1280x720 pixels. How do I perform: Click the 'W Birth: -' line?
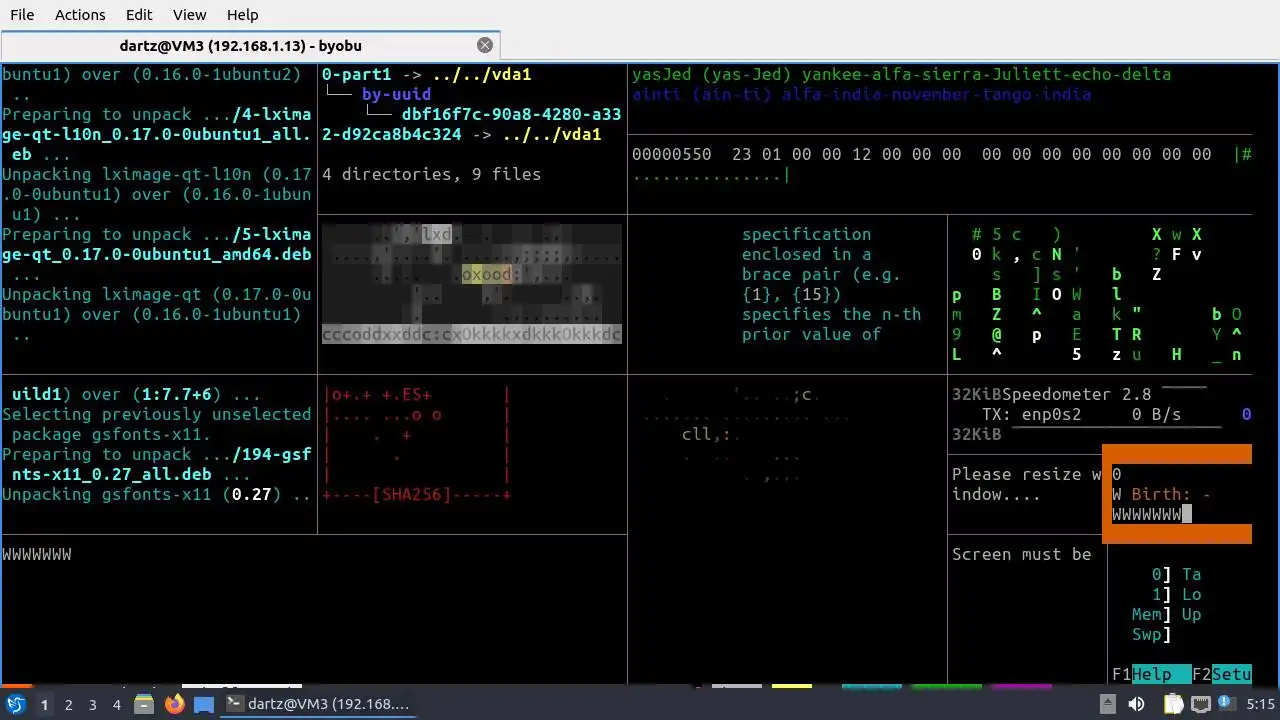[1162, 494]
